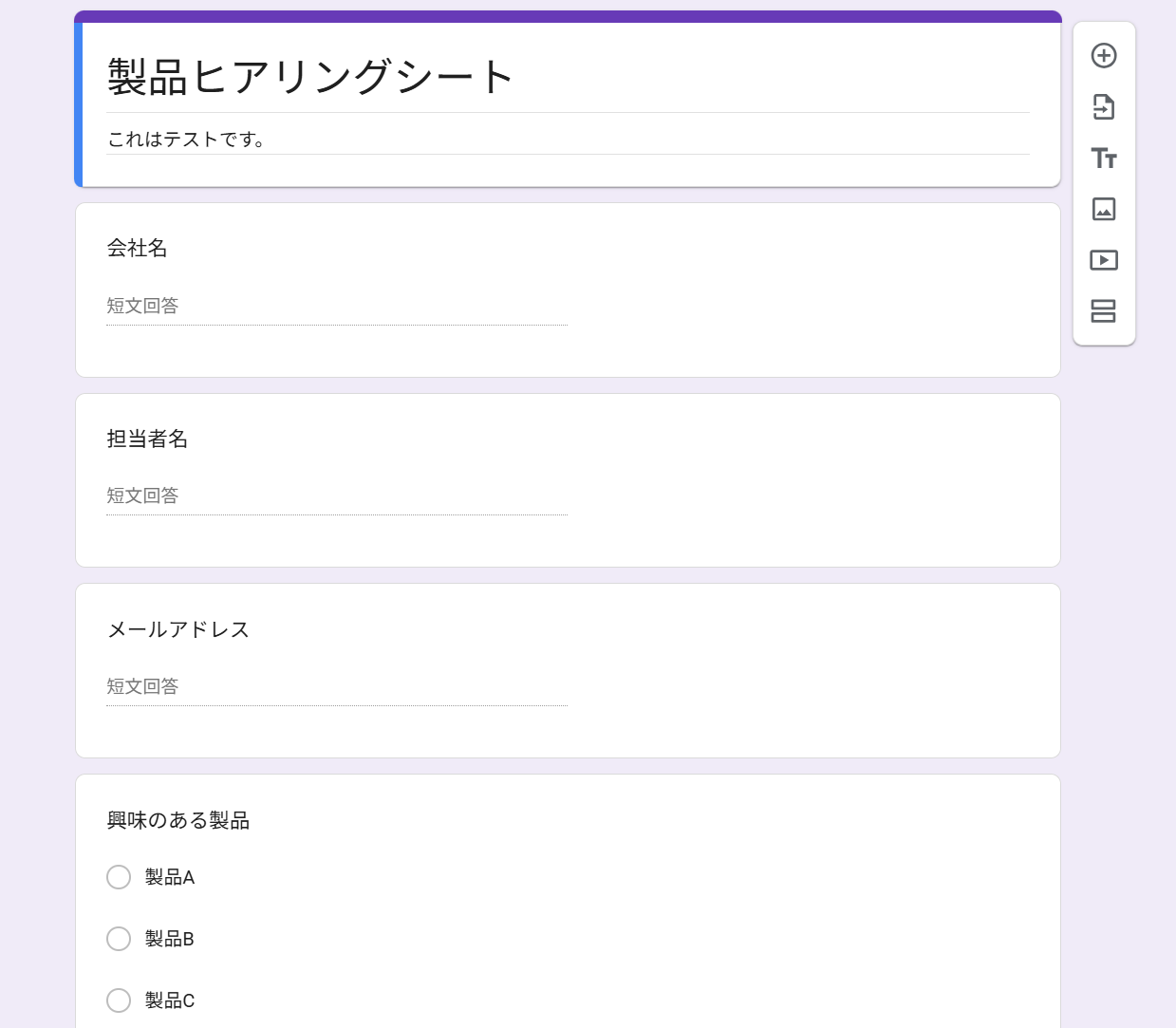1176x1028 pixels.
Task: Click the short answer field under 会社名
Action: point(336,307)
